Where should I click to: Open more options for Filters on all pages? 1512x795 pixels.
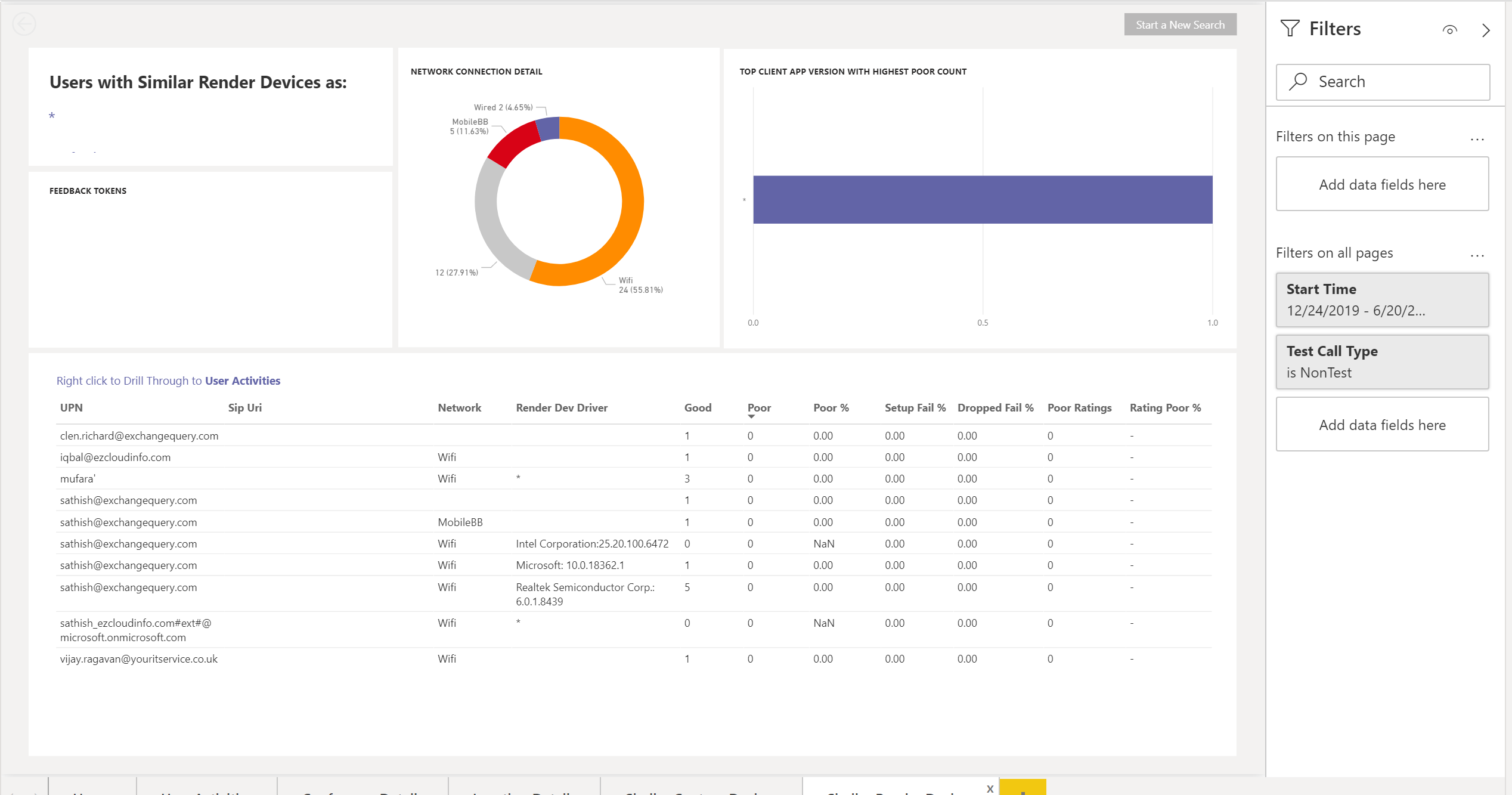(1477, 255)
